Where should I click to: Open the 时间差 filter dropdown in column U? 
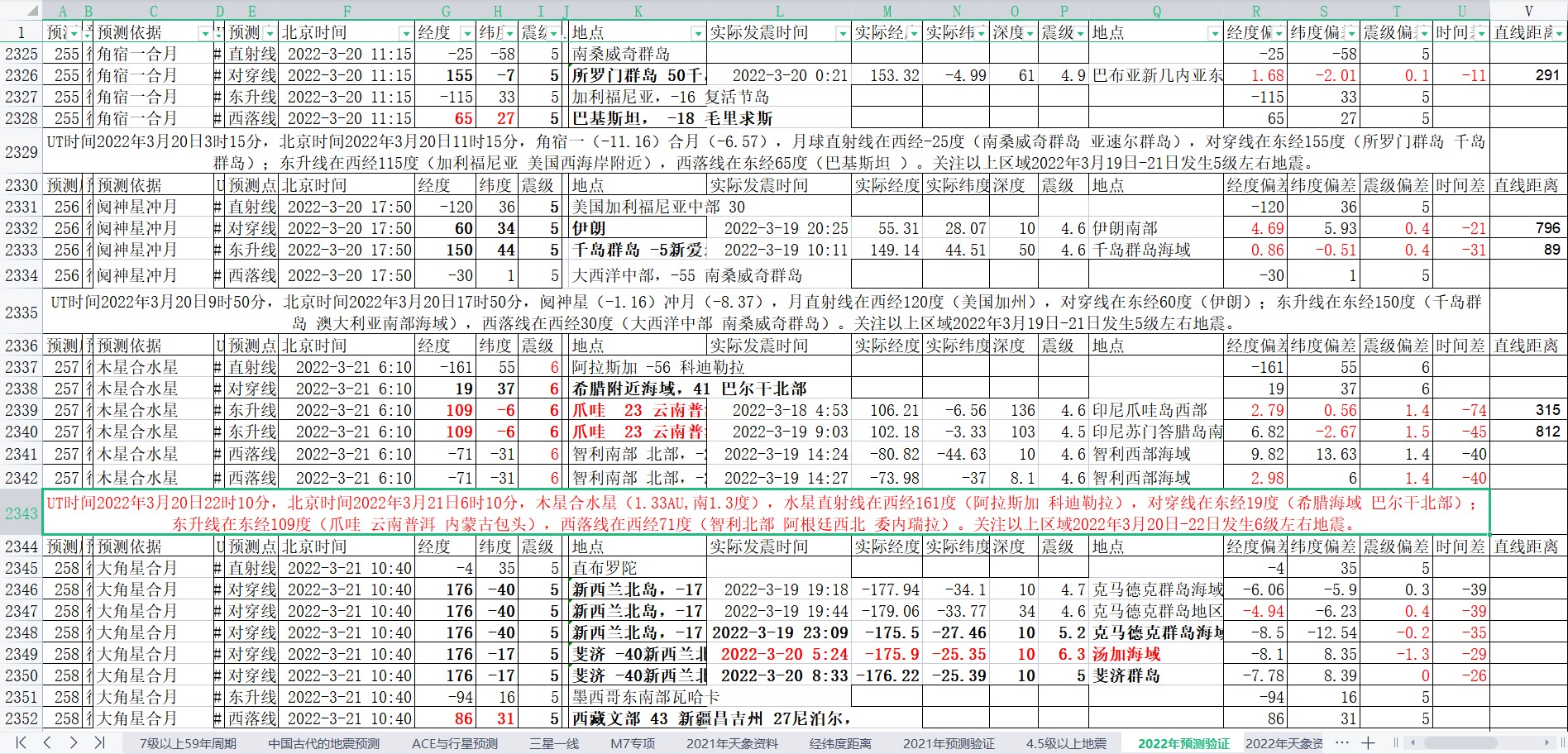1481,33
